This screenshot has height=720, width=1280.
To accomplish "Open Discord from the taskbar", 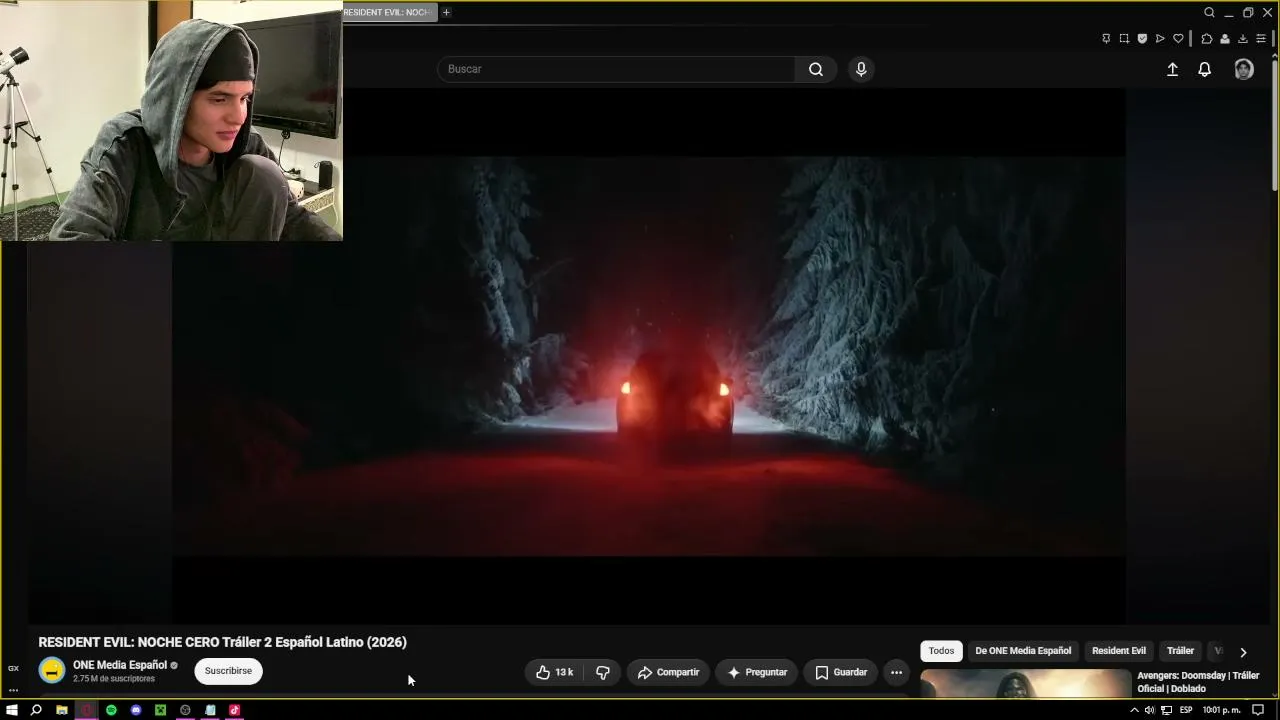I will click(x=136, y=710).
